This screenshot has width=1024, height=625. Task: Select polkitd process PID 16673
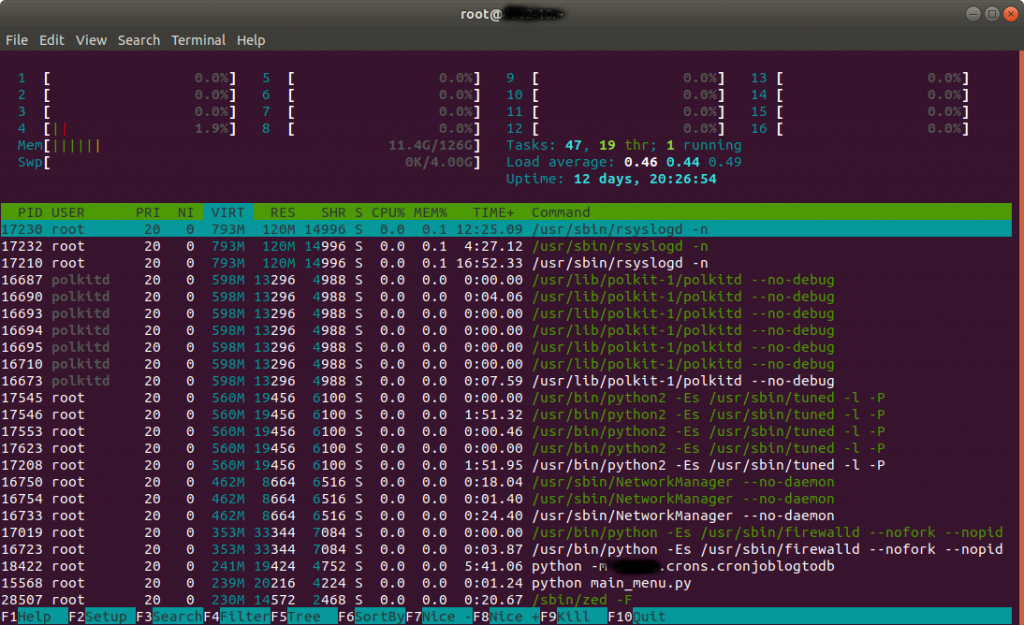[506, 381]
